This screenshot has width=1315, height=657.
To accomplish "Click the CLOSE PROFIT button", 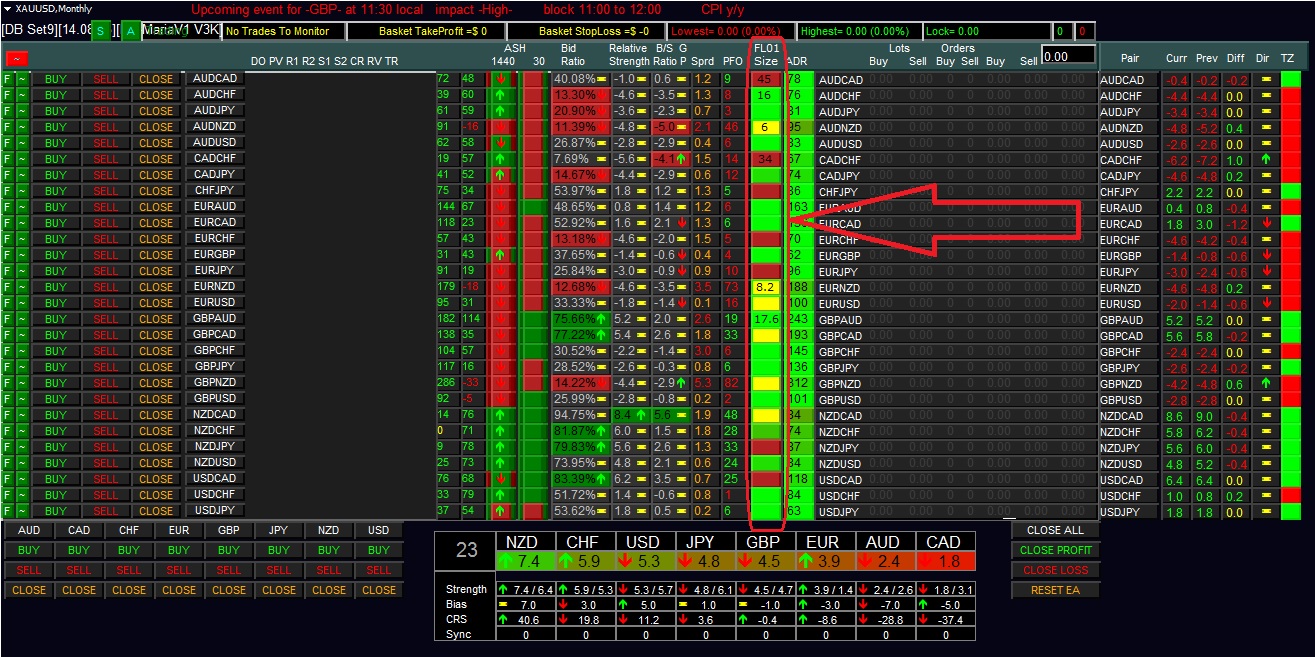I will point(1055,550).
